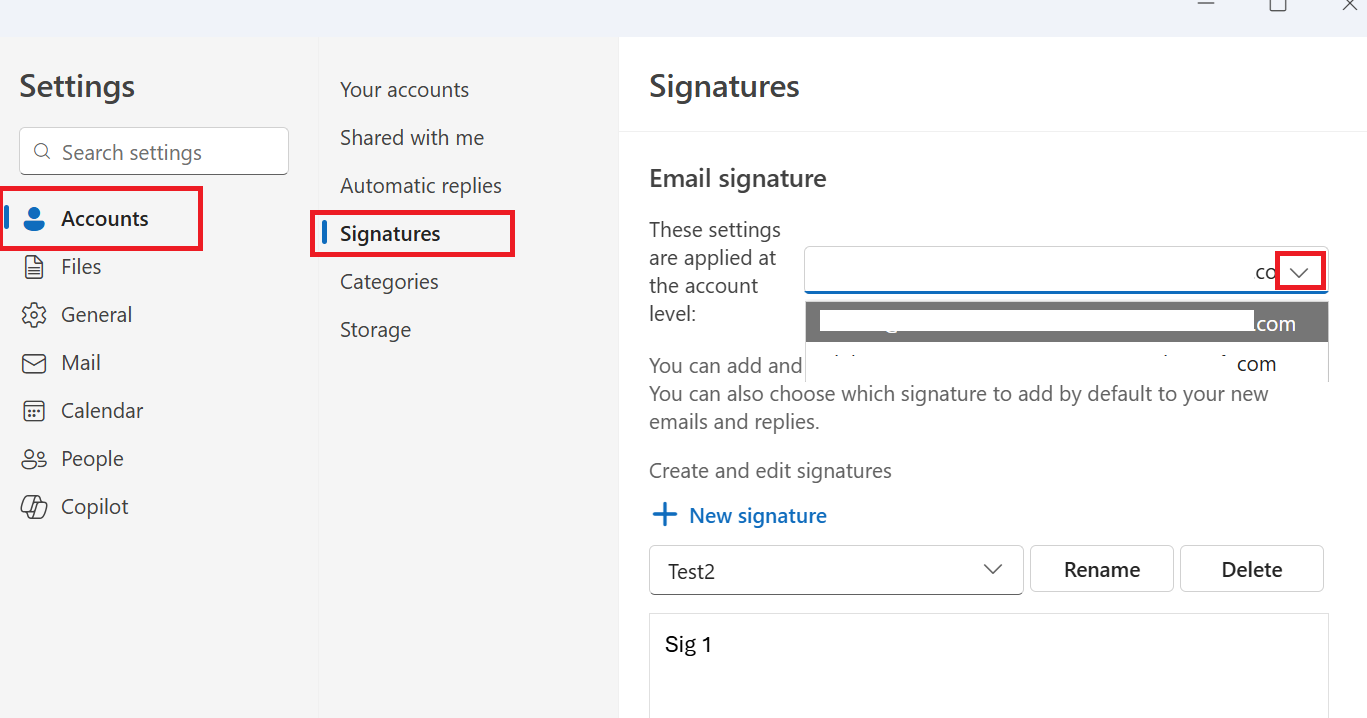Click the Accounts person icon
1367x718 pixels.
tap(35, 219)
